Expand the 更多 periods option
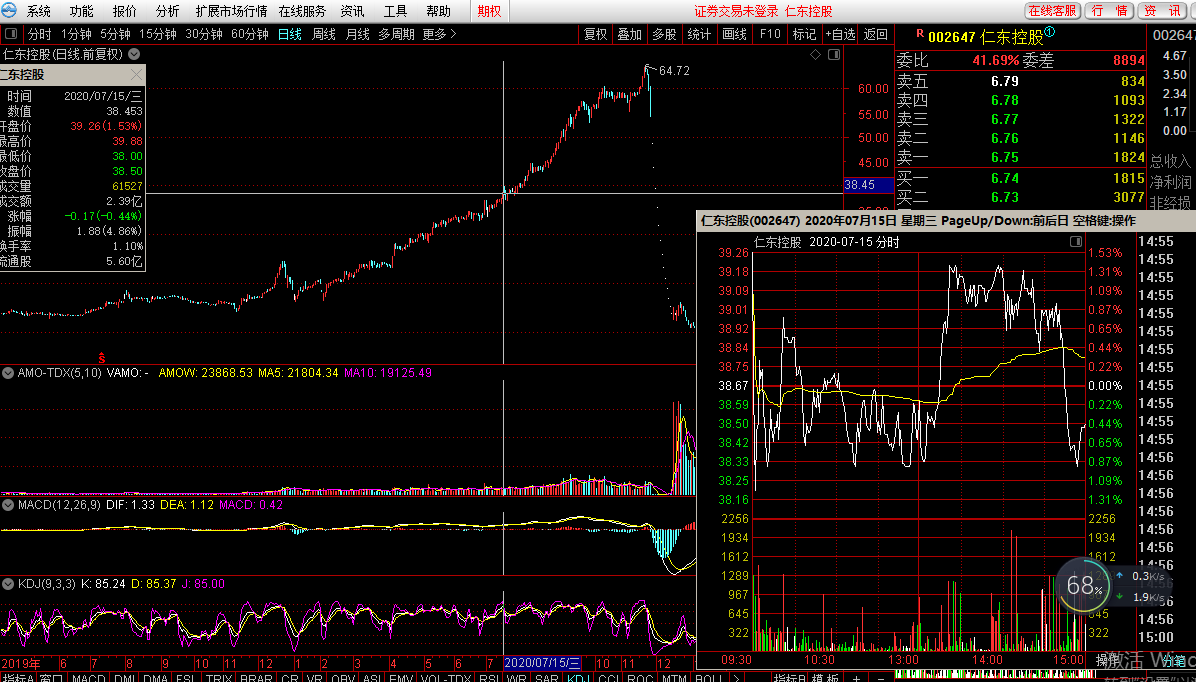Image resolution: width=1196 pixels, height=682 pixels. [439, 34]
